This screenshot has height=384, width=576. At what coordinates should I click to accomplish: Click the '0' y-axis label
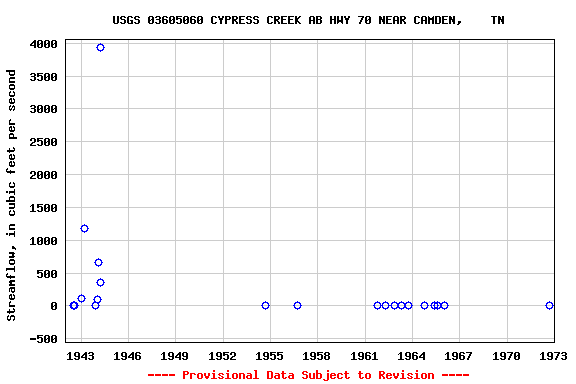point(54,306)
